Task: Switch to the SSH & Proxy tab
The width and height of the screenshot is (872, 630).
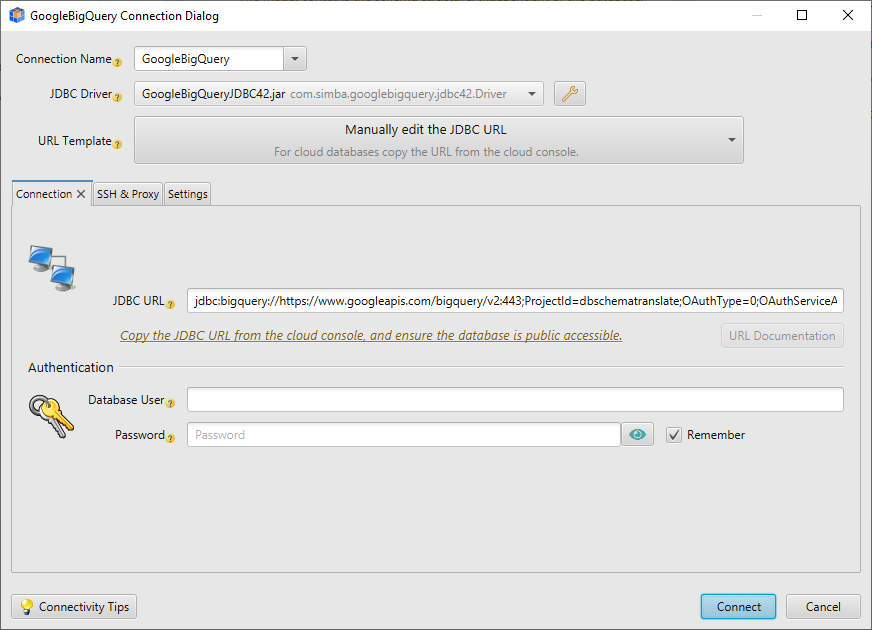Action: (x=127, y=194)
